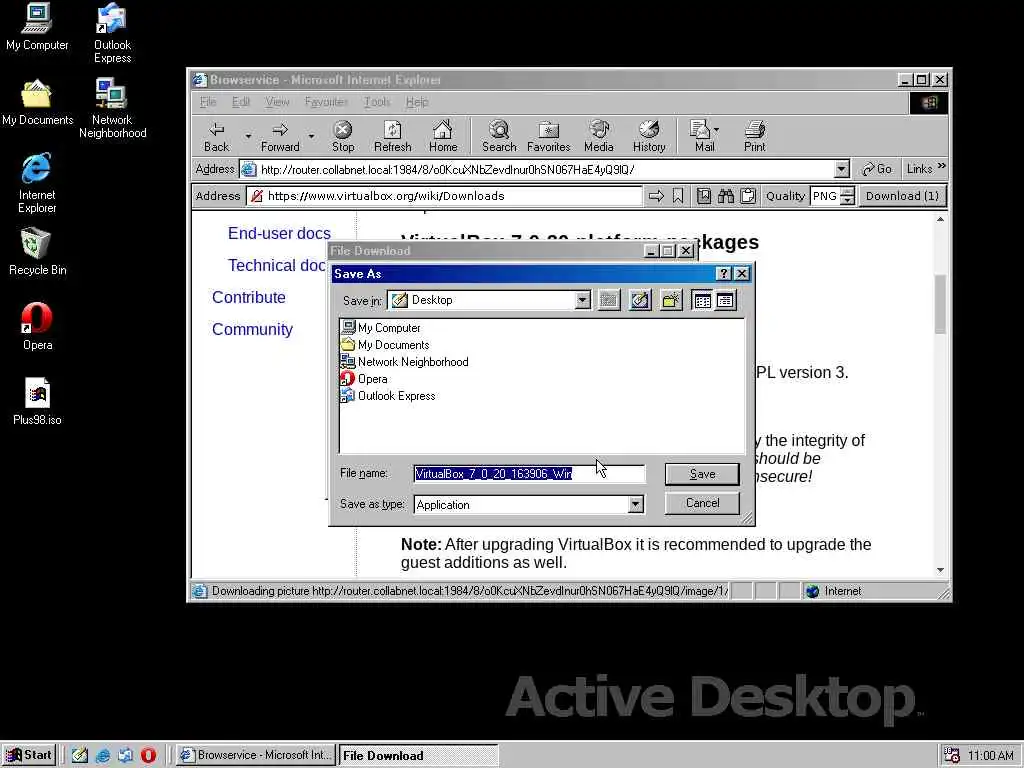
Task: Click the Browservice binoculars find icon
Action: pyautogui.click(x=726, y=196)
